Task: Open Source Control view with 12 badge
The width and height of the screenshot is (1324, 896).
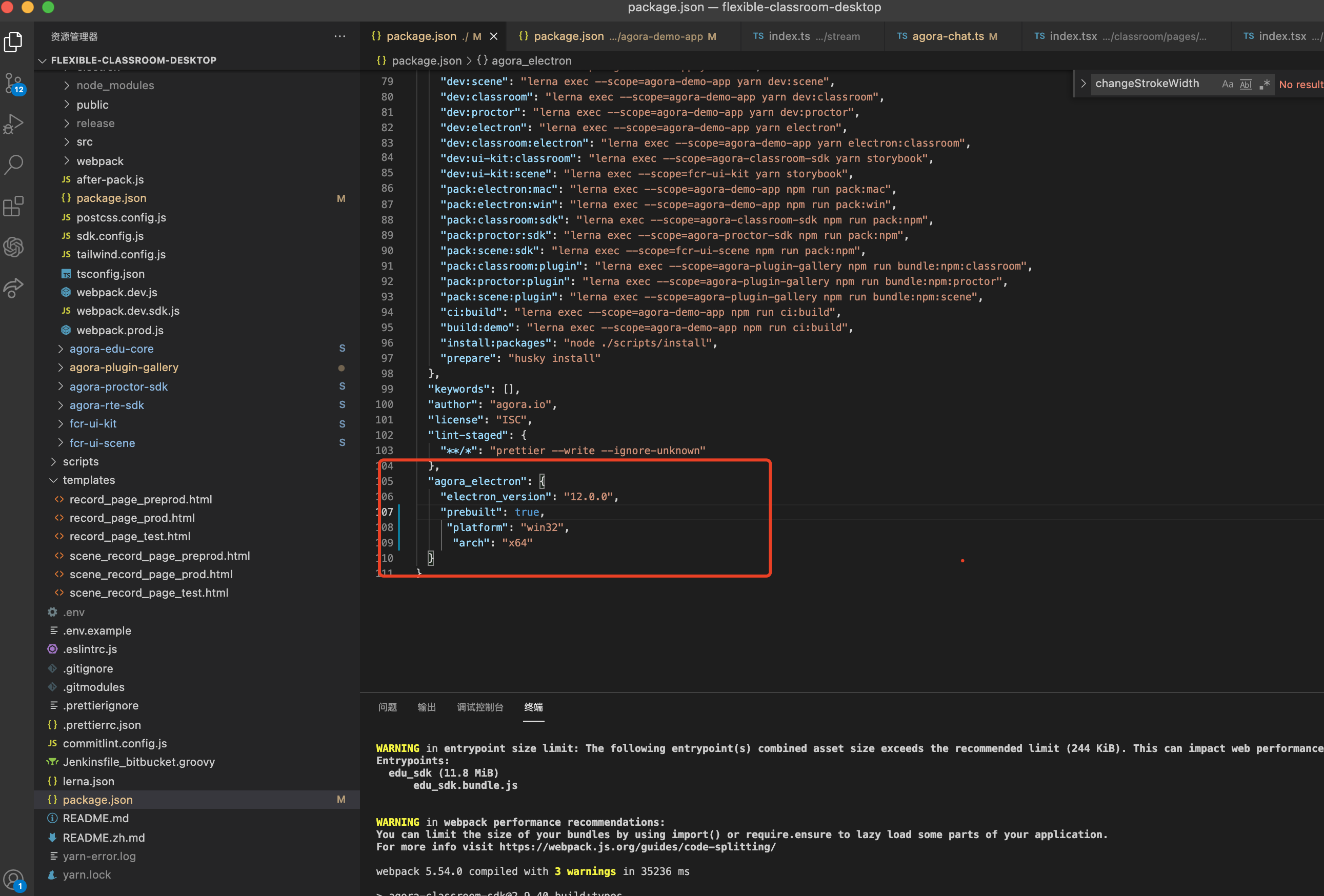Action: pos(13,83)
